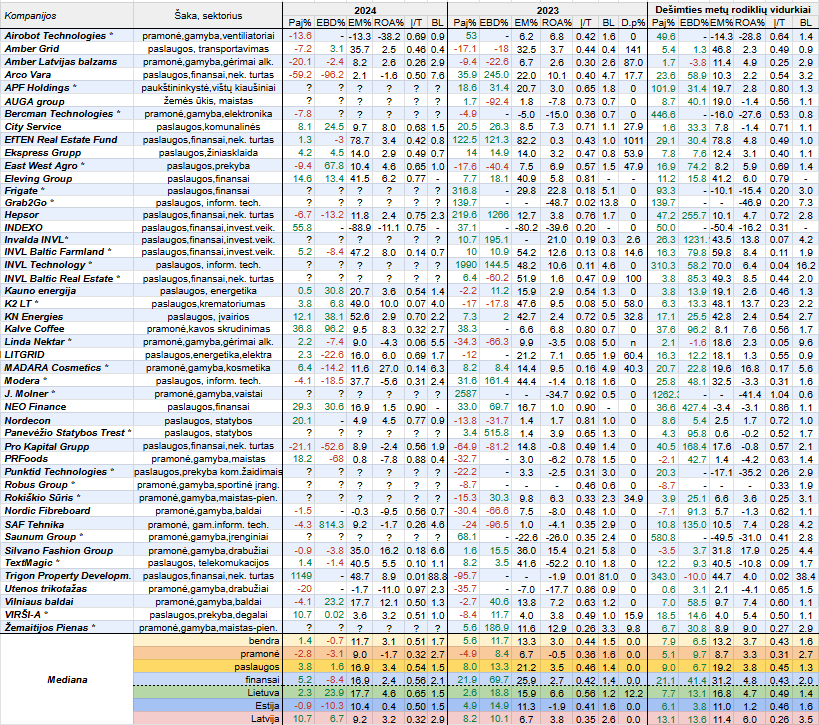The image size is (819, 725).
Task: Click the AUGA group company cell
Action: pyautogui.click(x=34, y=101)
